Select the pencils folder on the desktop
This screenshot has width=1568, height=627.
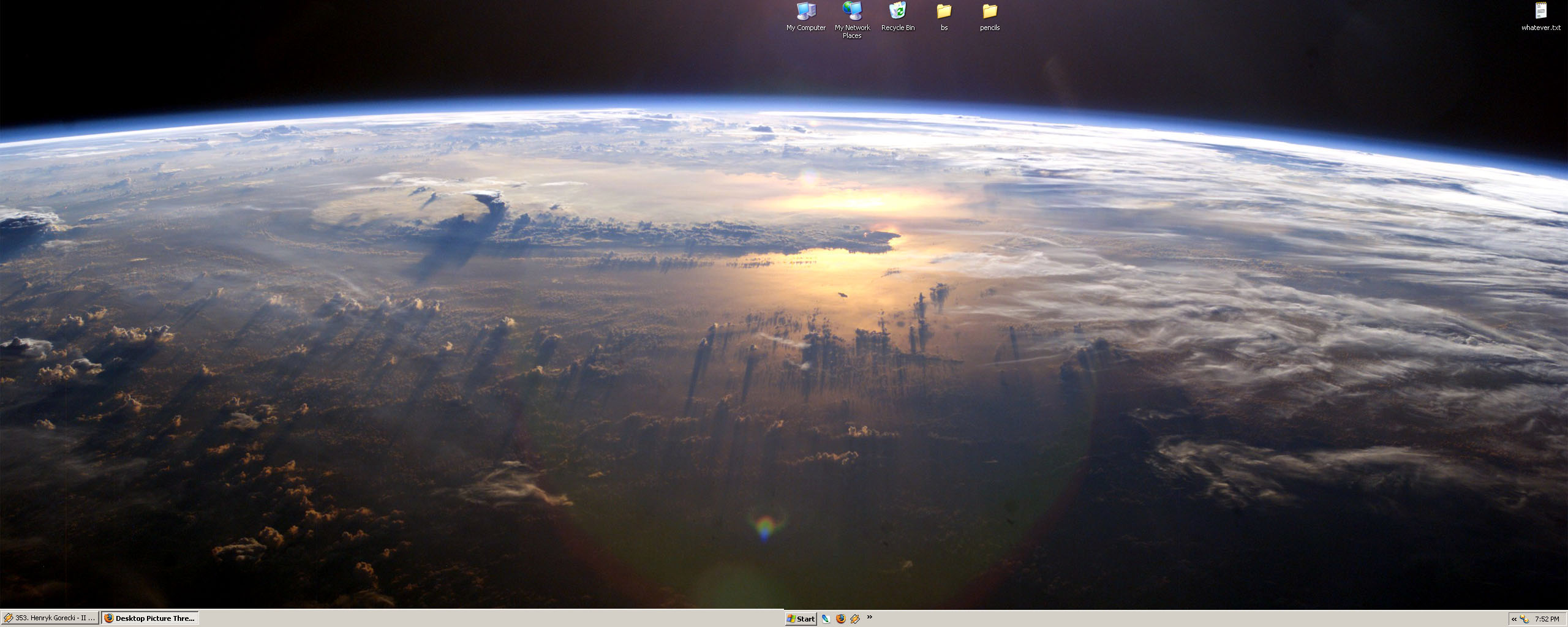990,17
